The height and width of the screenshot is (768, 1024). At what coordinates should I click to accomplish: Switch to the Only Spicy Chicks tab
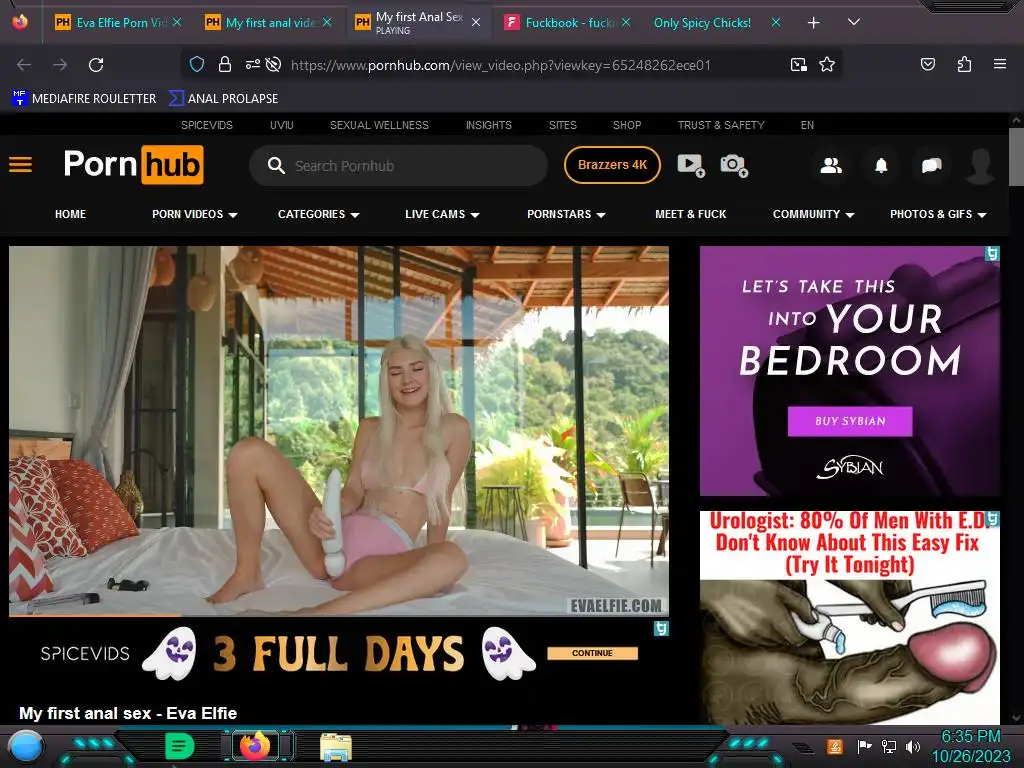coord(702,23)
